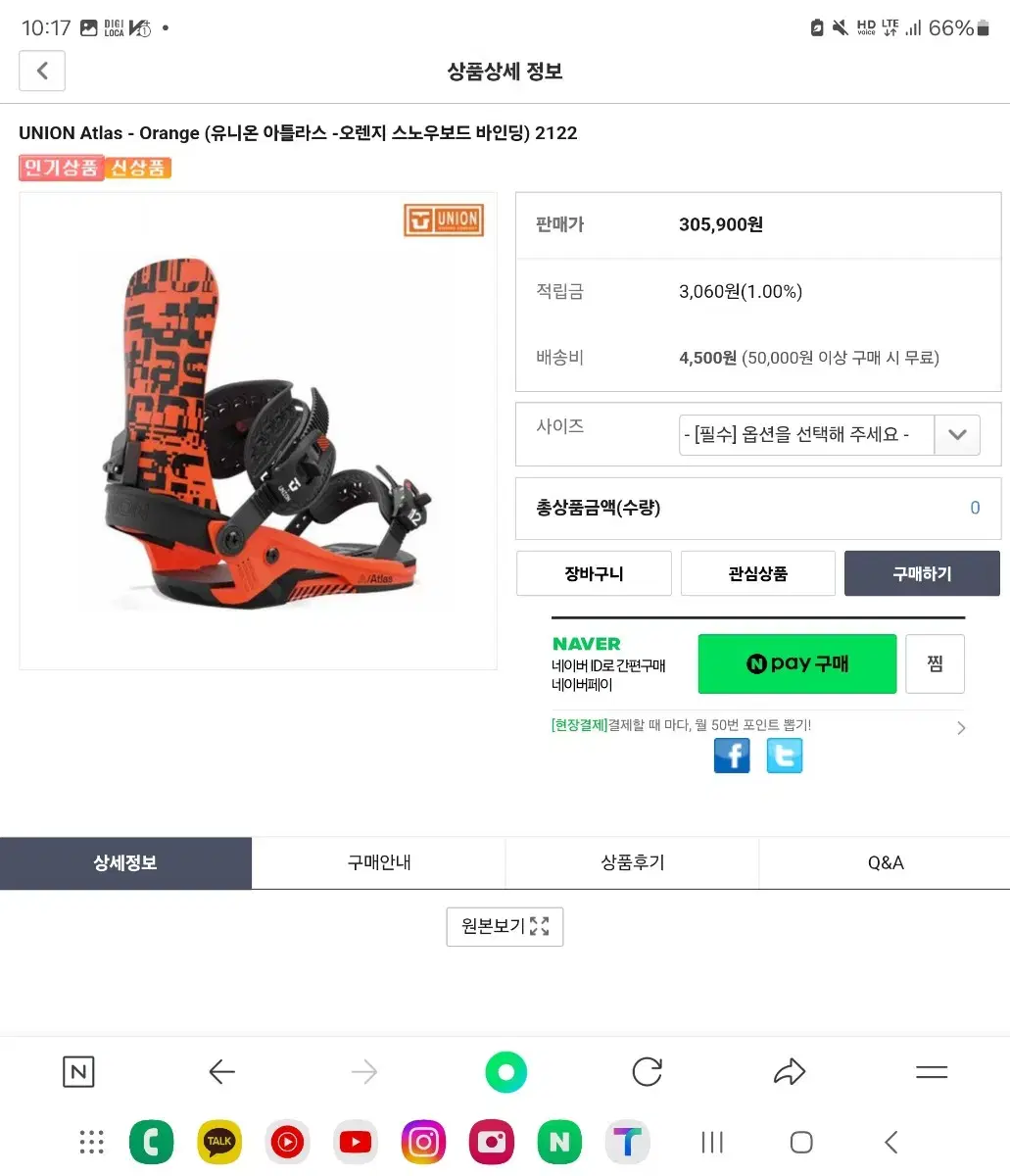The height and width of the screenshot is (1176, 1010).
Task: Open the browser hamburger menu
Action: coord(931,1072)
